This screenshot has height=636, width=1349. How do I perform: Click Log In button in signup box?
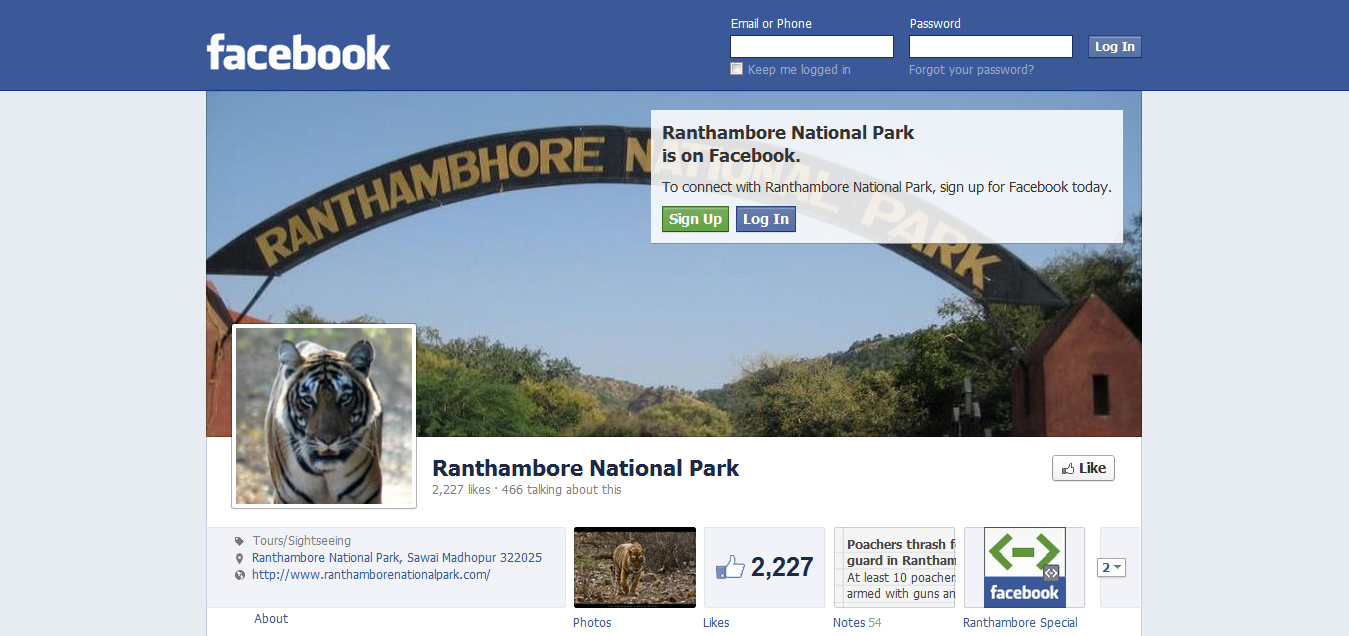(x=766, y=219)
